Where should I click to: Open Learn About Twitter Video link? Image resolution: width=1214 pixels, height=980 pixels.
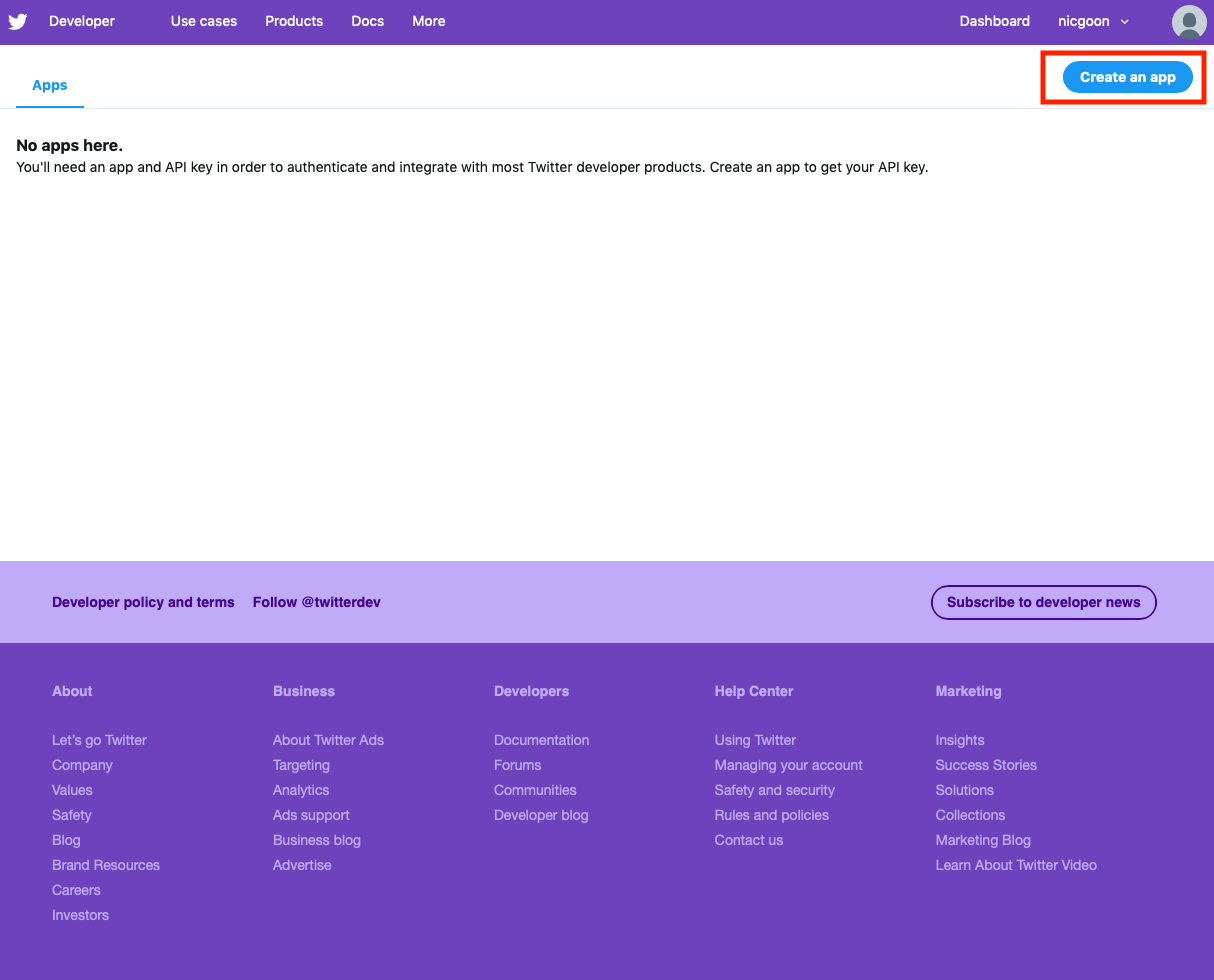tap(1016, 865)
